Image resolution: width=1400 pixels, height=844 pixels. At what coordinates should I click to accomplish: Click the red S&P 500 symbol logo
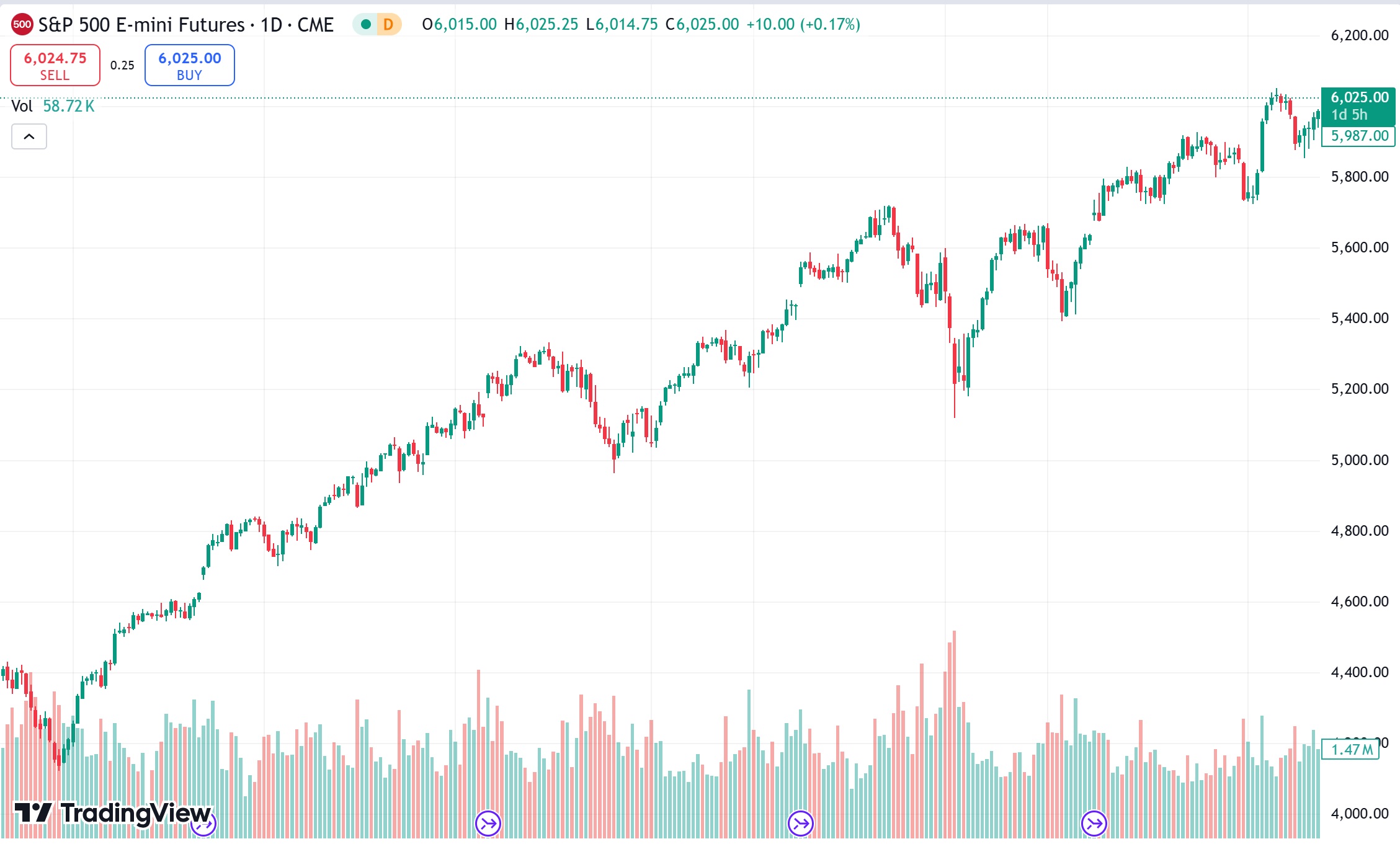(x=22, y=25)
